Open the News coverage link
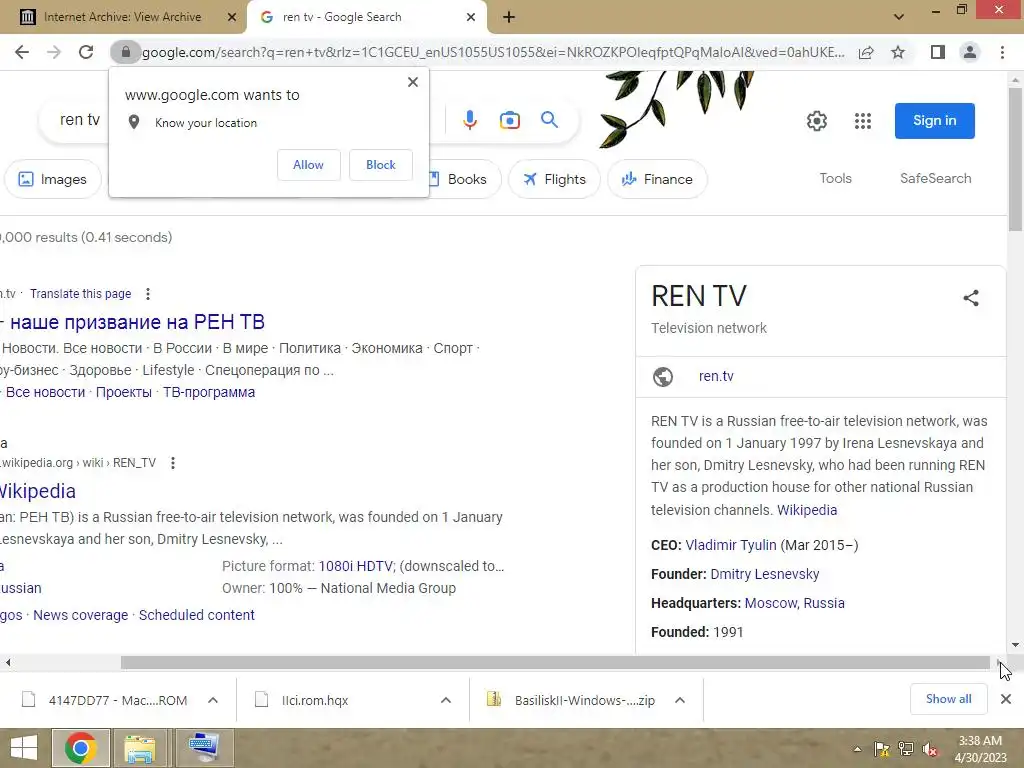 coord(80,615)
